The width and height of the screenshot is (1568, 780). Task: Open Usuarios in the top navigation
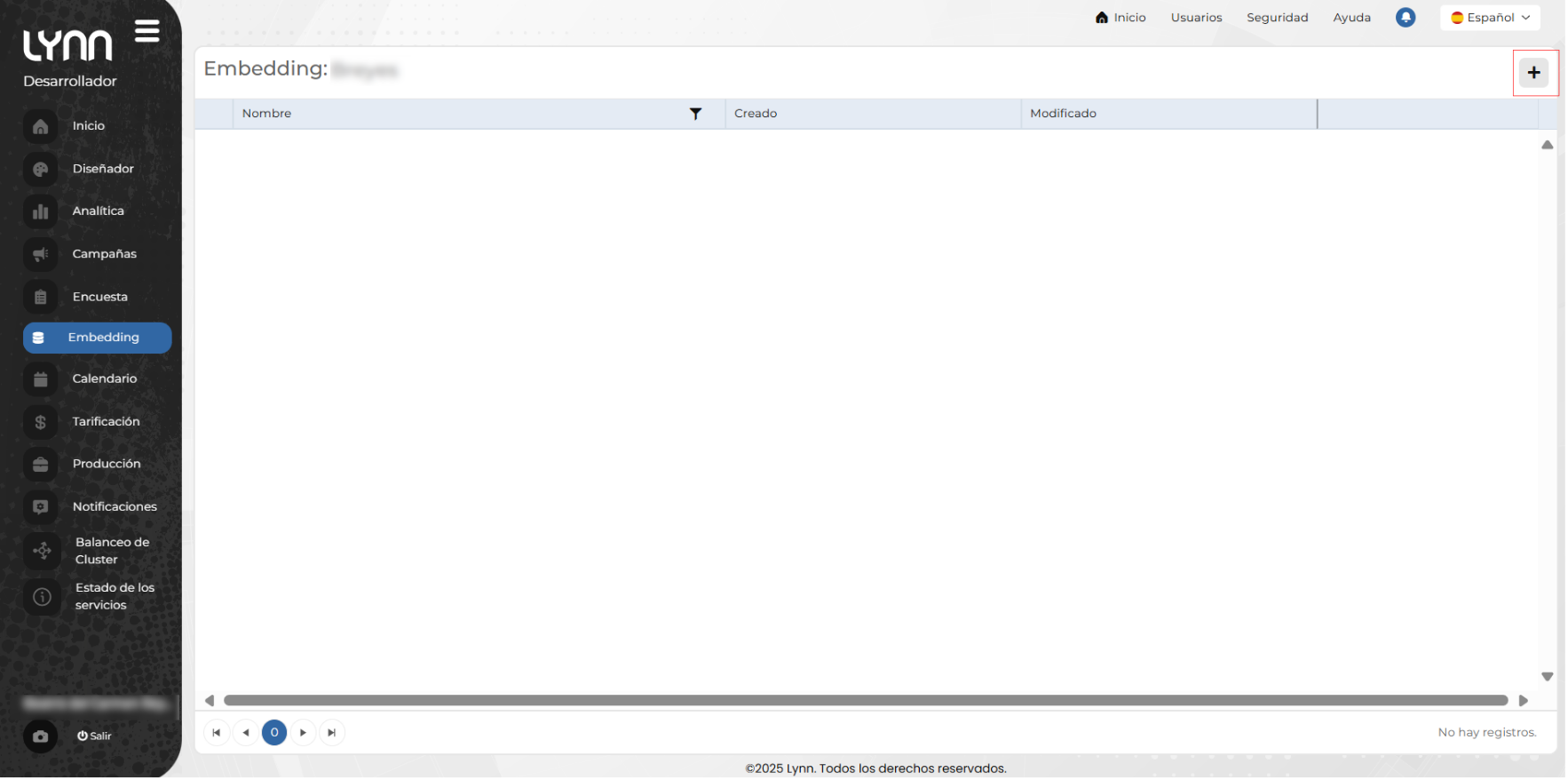click(x=1196, y=18)
